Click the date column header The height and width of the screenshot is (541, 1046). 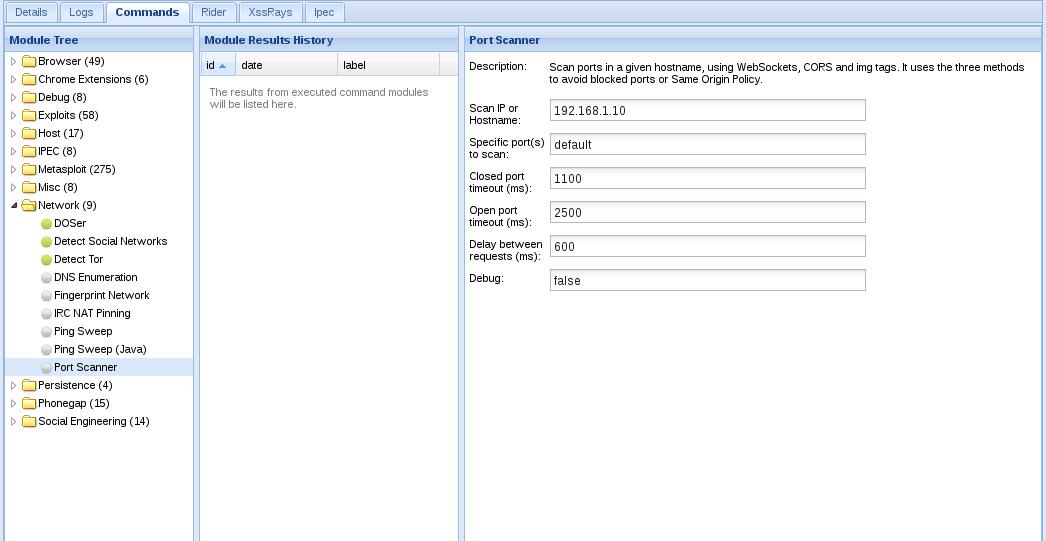(286, 65)
